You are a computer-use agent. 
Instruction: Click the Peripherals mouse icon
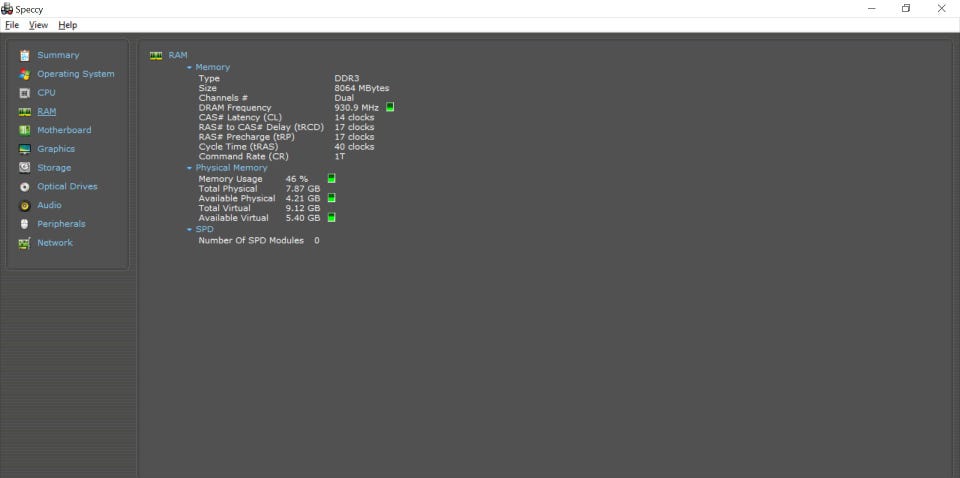(x=24, y=224)
